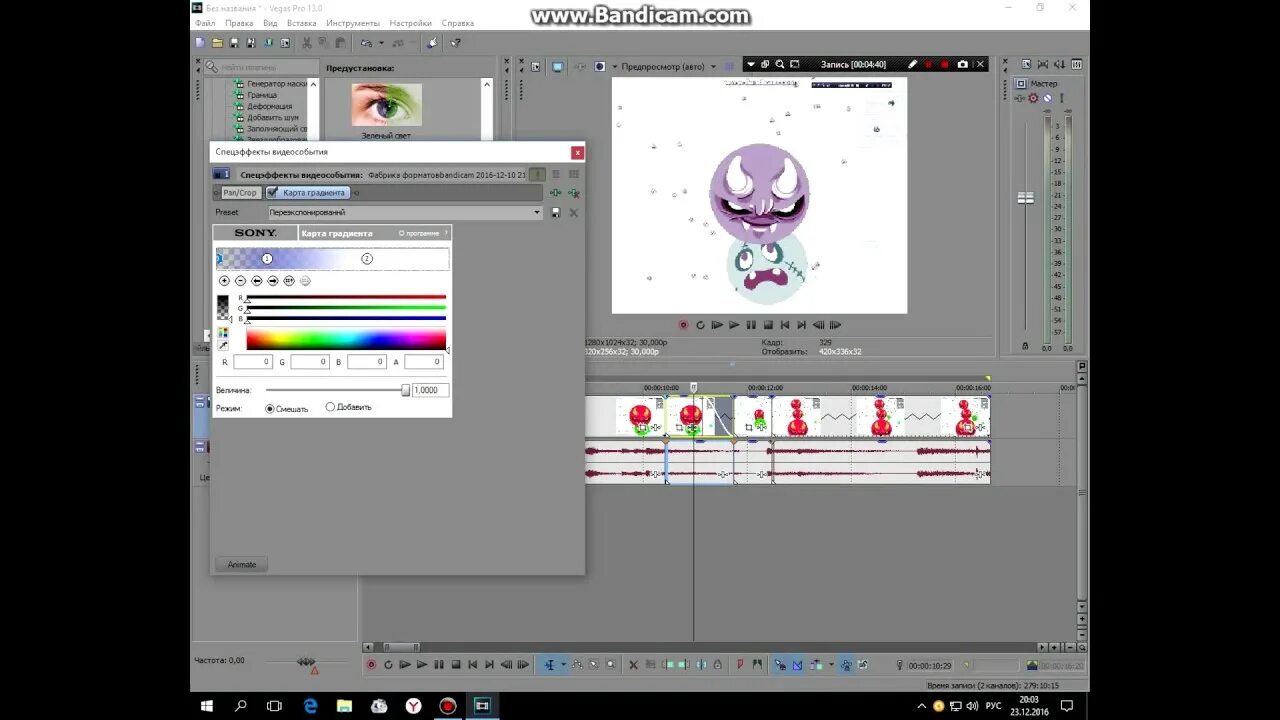
Task: Select Генератор маски in effects list
Action: pos(277,84)
